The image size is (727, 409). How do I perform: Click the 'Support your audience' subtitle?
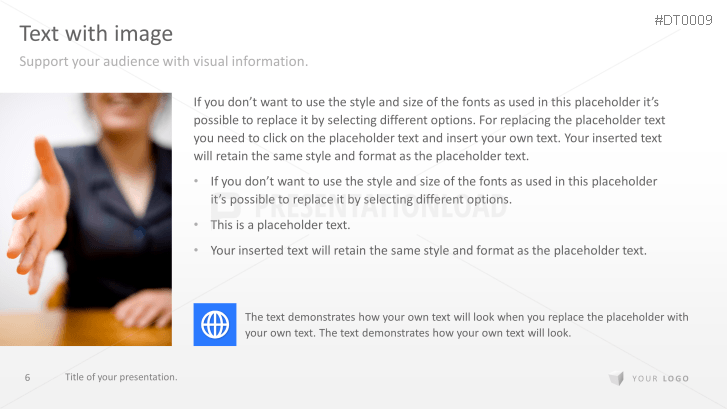coord(164,62)
